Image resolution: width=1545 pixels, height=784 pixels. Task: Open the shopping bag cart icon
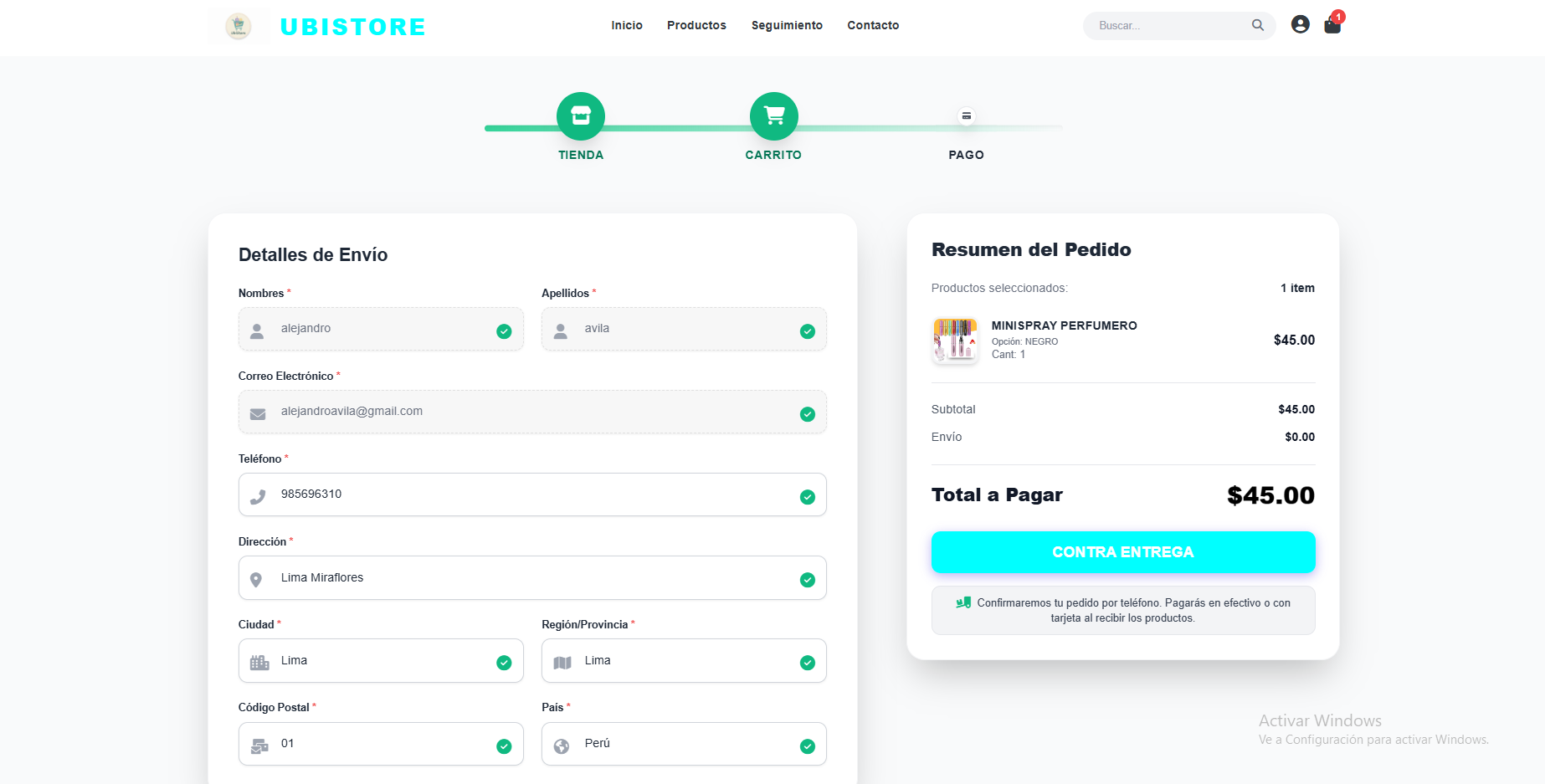[1331, 26]
